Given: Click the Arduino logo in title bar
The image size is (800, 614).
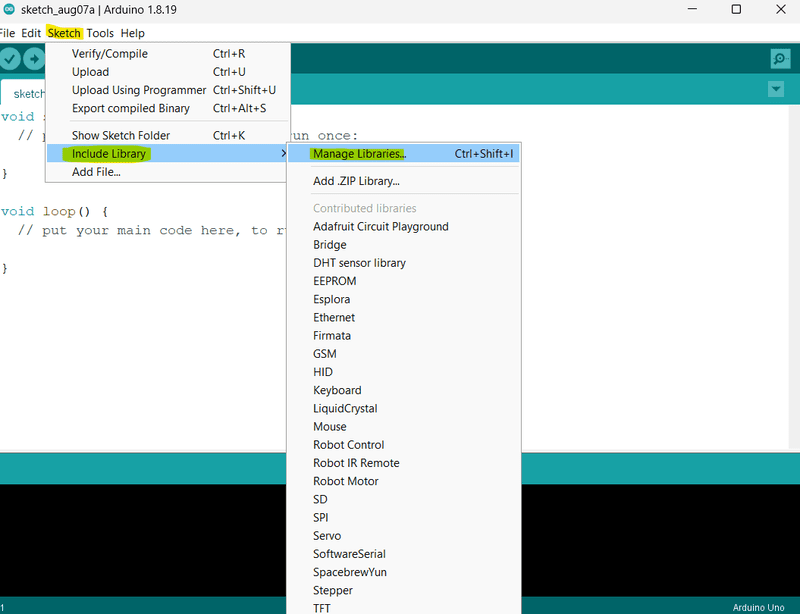Looking at the screenshot, I should pyautogui.click(x=9, y=9).
